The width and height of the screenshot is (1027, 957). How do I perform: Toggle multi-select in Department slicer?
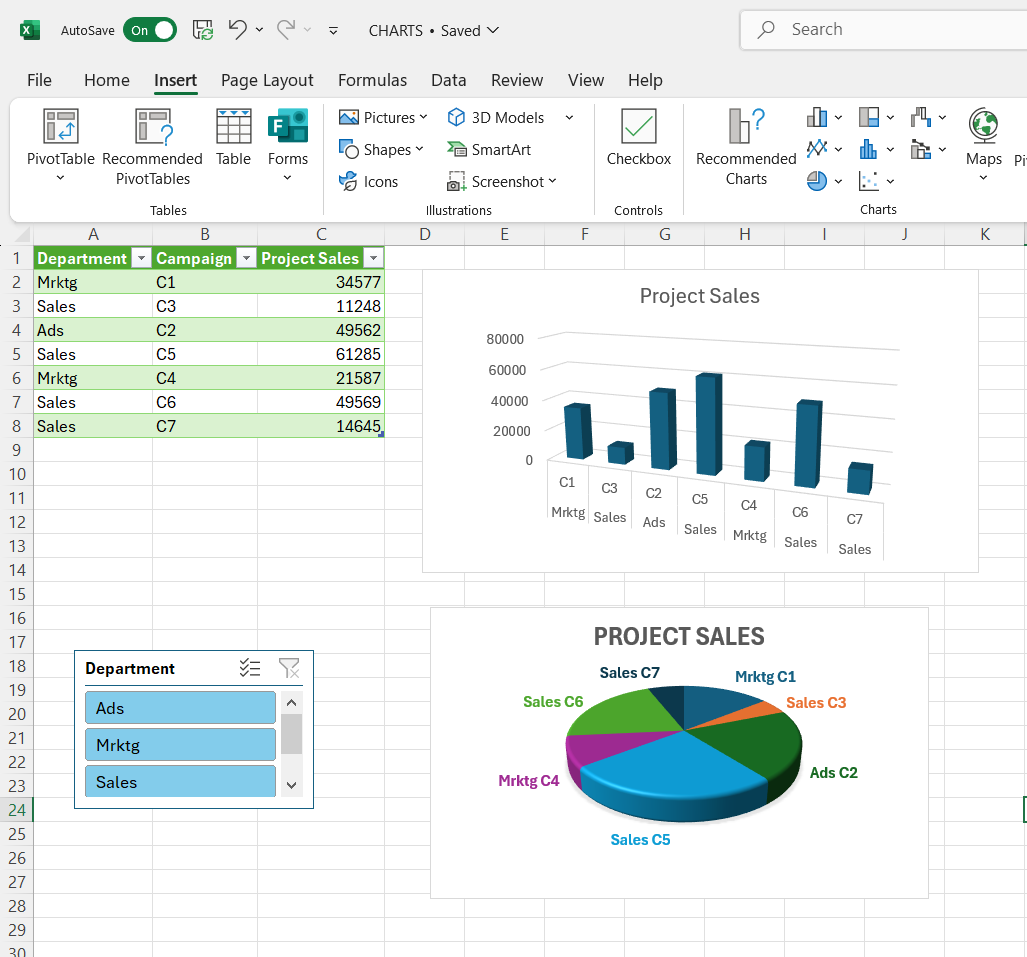250,668
